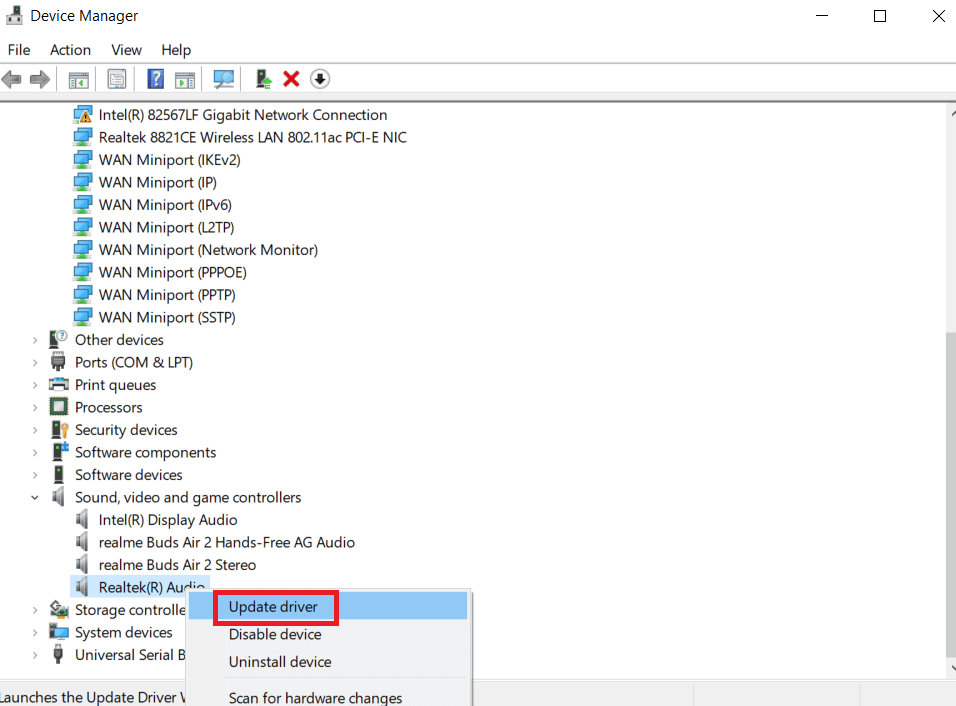Click the Forward navigation arrow
The image size is (956, 706).
38,79
